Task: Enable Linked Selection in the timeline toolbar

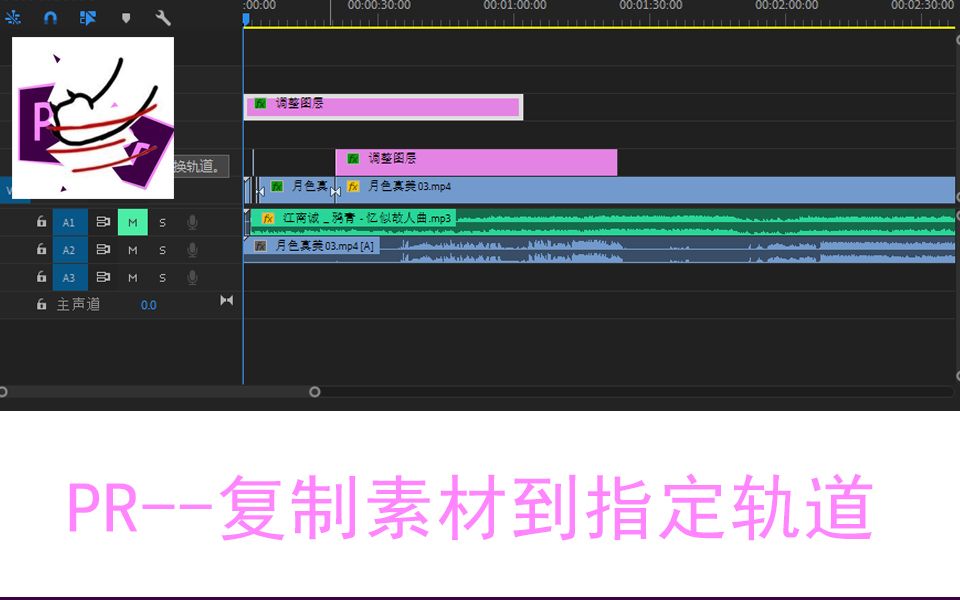Action: pos(87,17)
